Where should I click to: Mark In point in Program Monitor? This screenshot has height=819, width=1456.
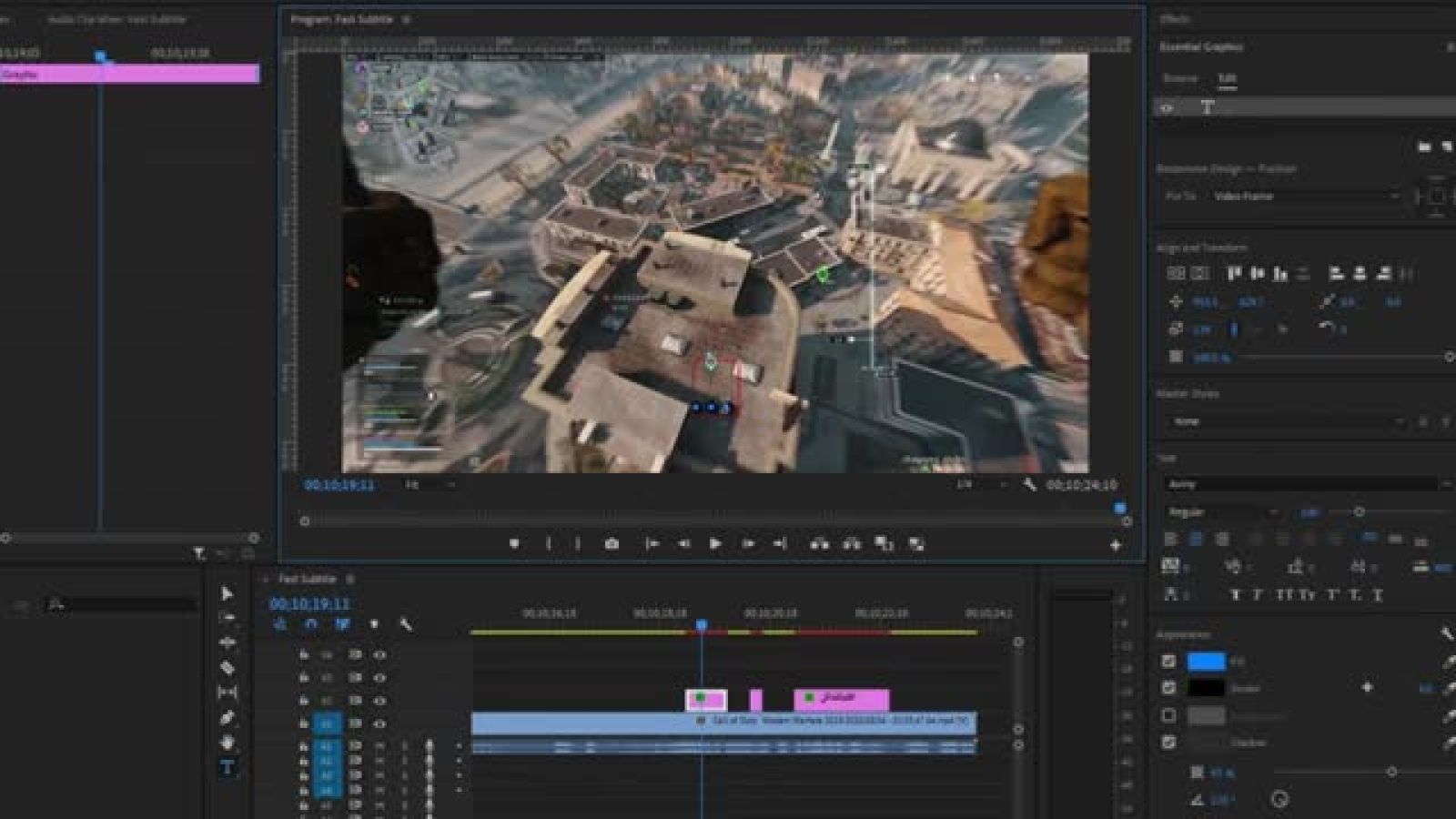pos(548,544)
